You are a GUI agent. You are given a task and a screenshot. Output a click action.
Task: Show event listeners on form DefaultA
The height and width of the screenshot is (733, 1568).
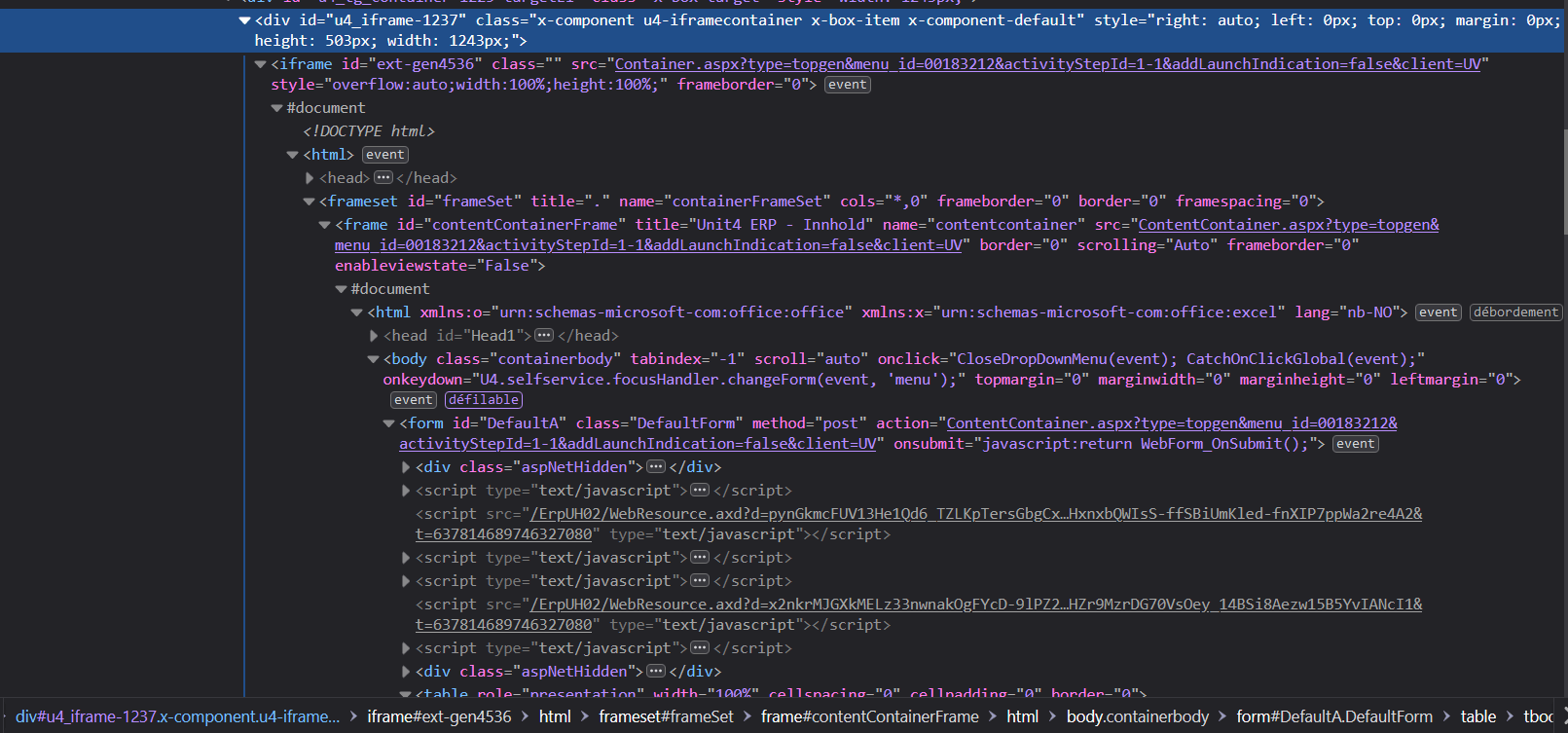coord(1356,444)
